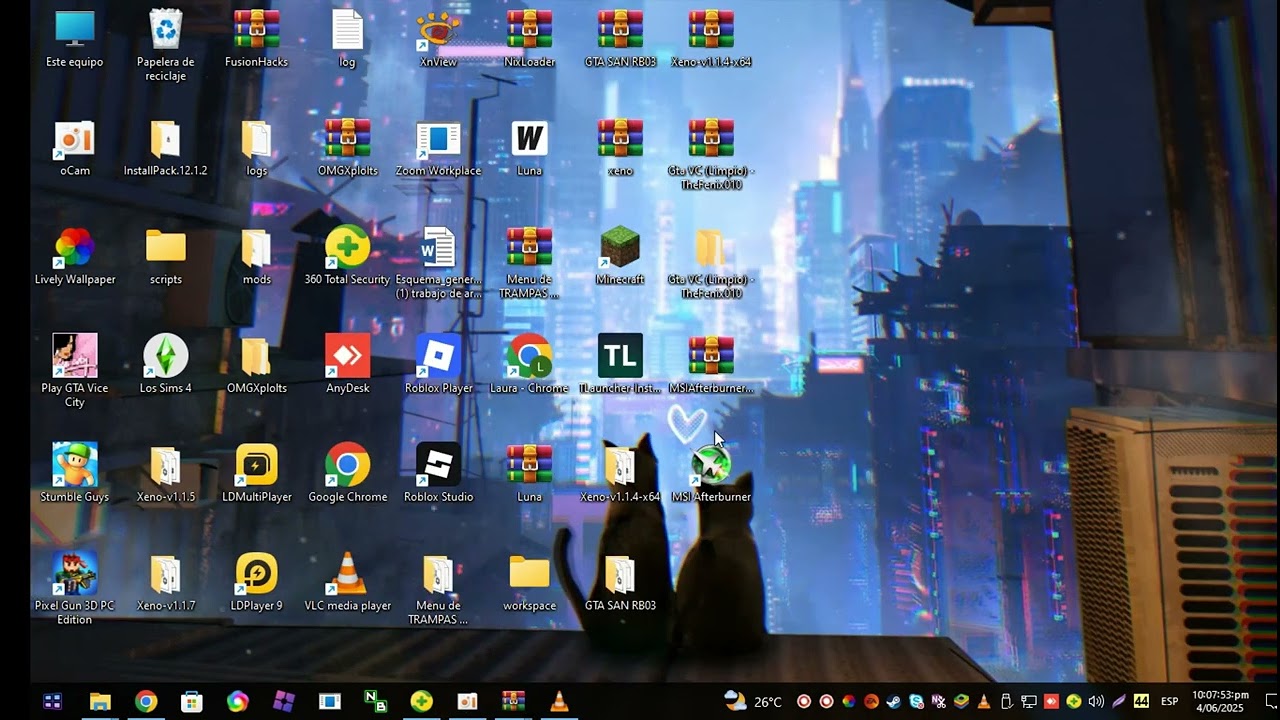
Task: Launch LDMultiPlayer
Action: (257, 473)
